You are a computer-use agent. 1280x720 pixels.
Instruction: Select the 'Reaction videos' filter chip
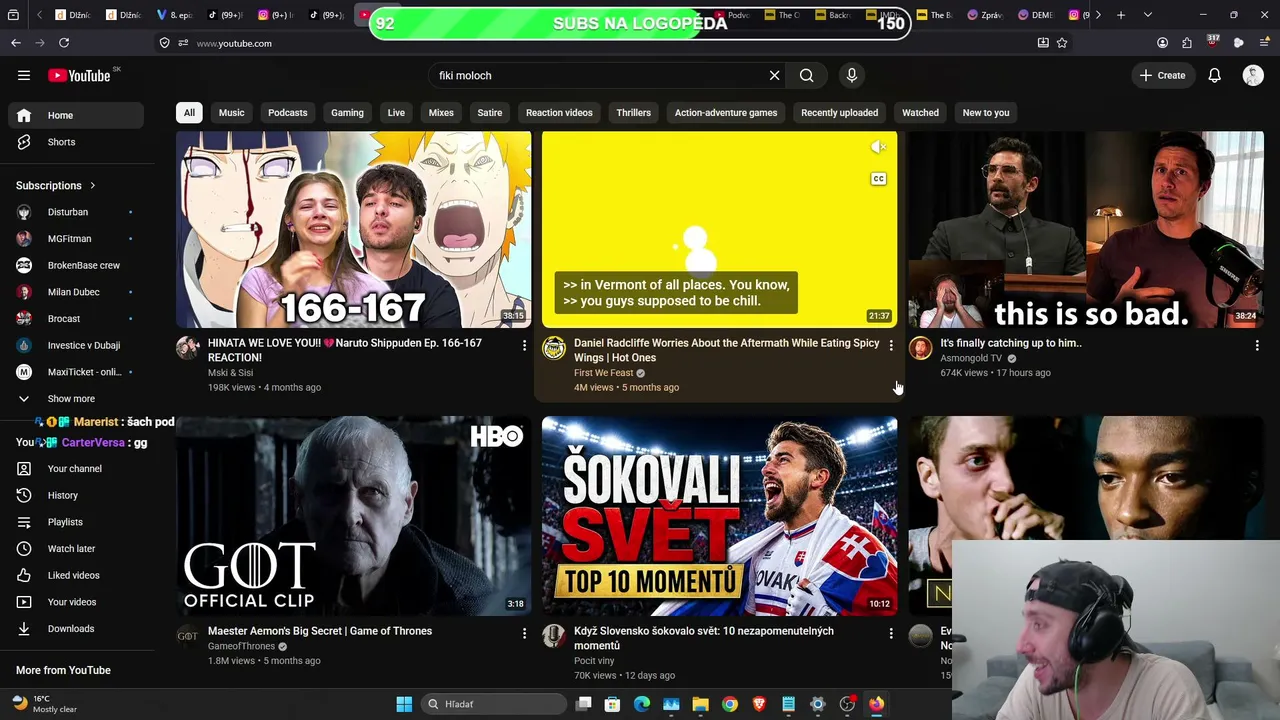pyautogui.click(x=559, y=112)
